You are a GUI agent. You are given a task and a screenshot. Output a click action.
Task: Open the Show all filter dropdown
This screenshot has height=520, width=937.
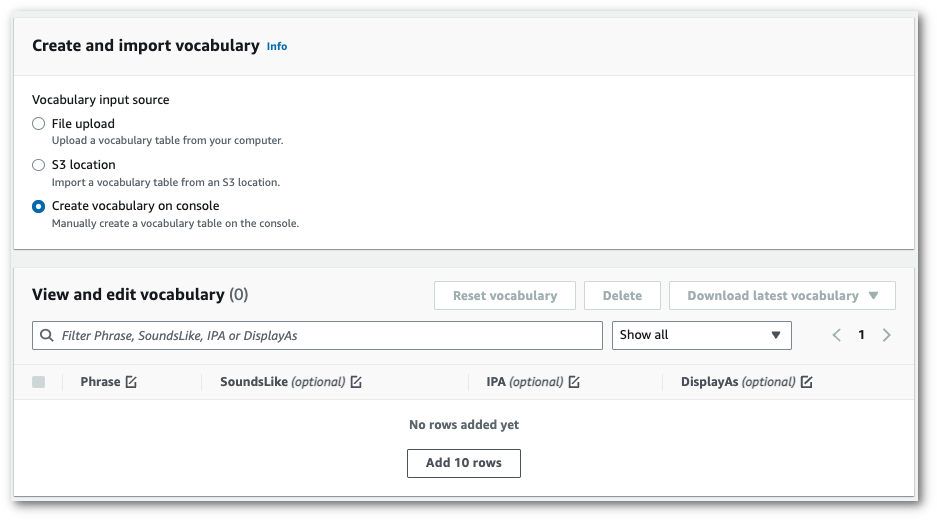pos(701,335)
